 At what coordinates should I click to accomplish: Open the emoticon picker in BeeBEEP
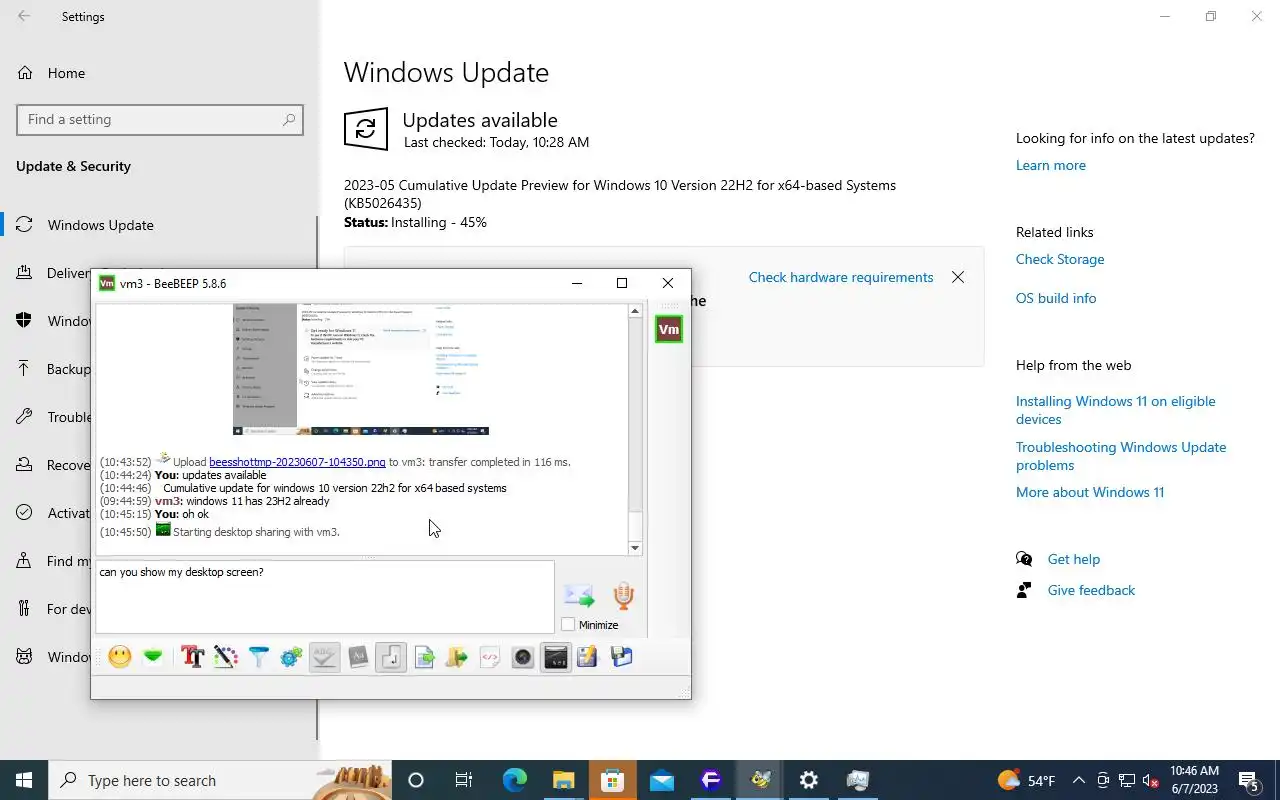tap(120, 657)
